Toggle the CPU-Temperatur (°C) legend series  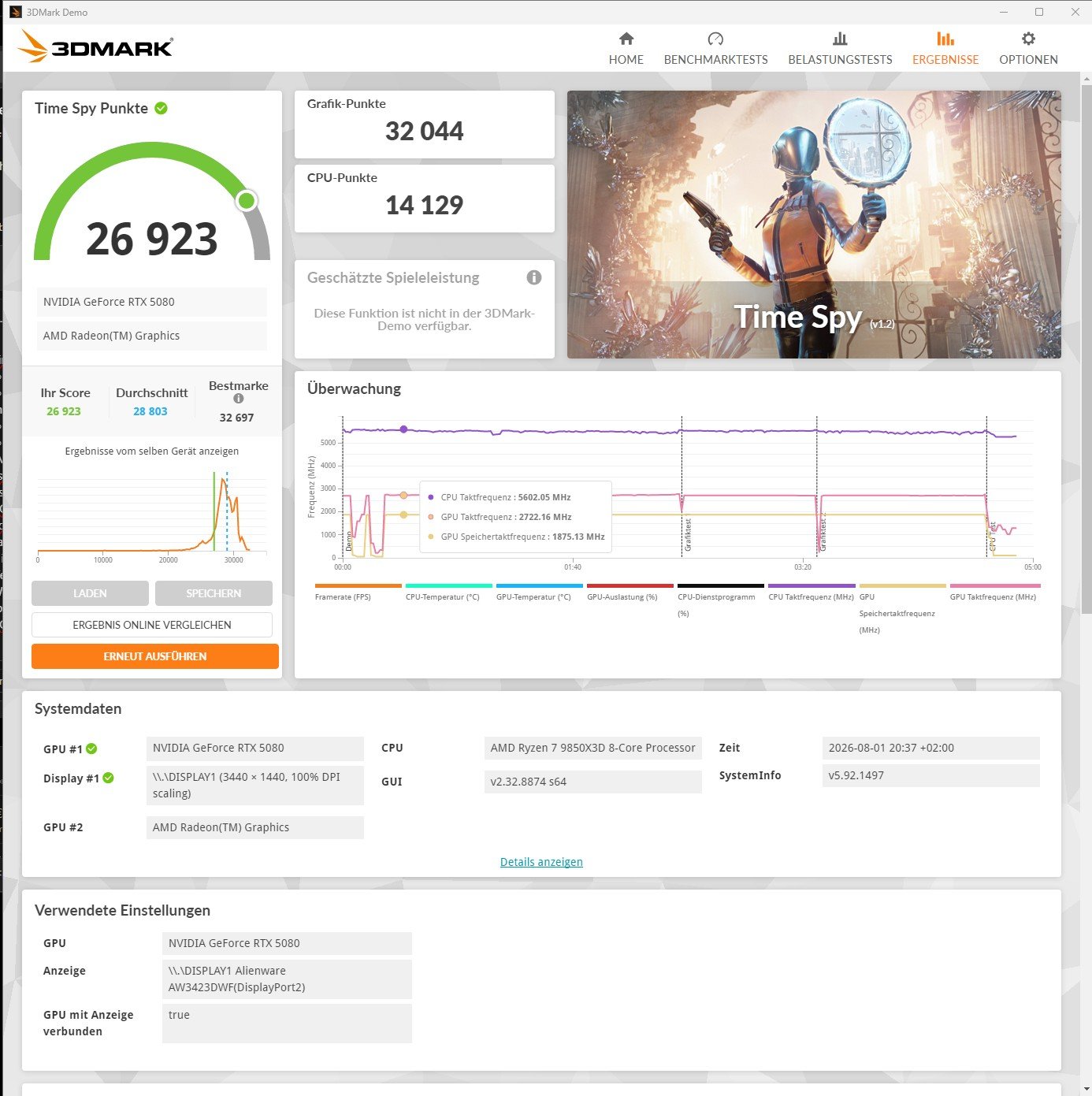pos(448,592)
